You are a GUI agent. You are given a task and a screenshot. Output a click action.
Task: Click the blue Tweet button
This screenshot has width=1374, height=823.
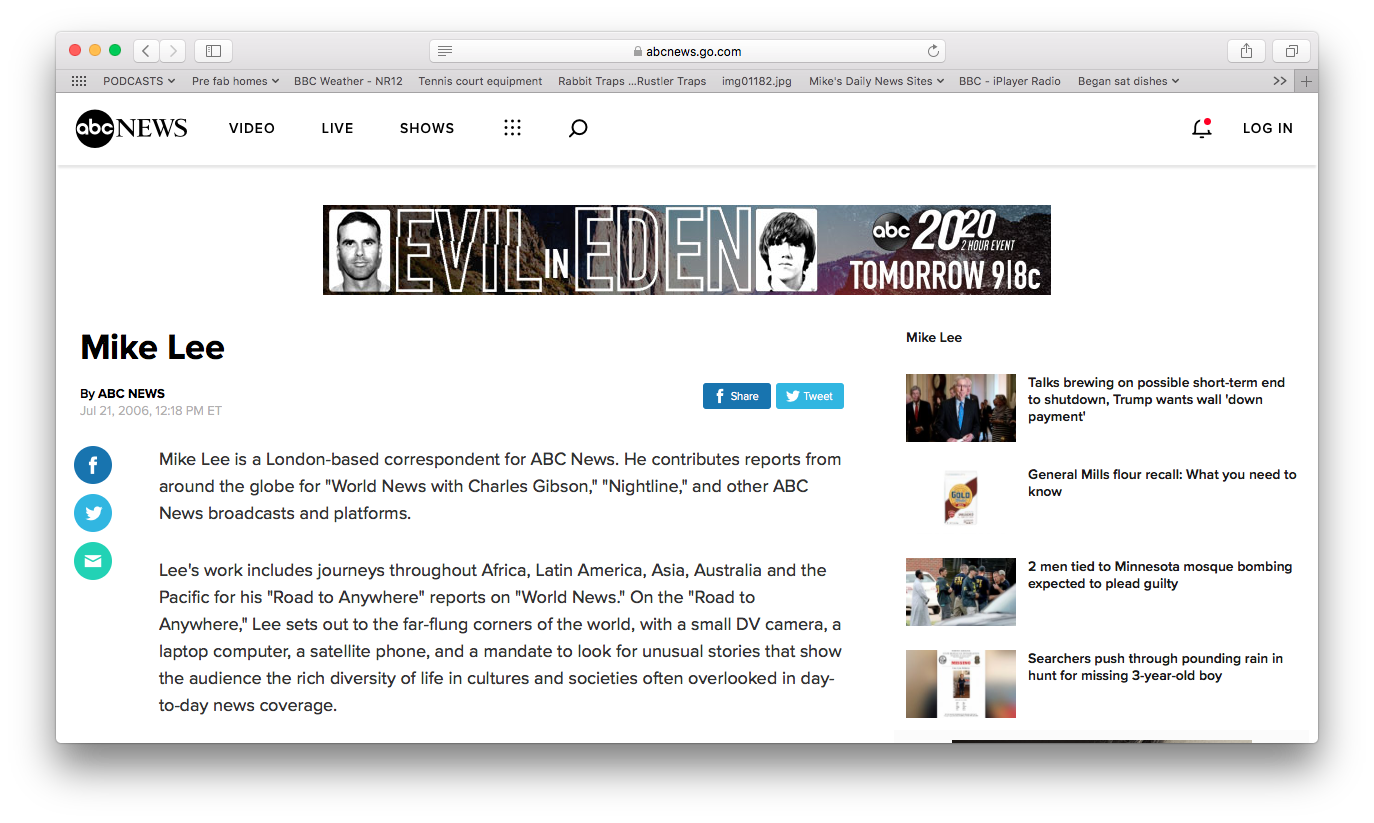(x=810, y=396)
